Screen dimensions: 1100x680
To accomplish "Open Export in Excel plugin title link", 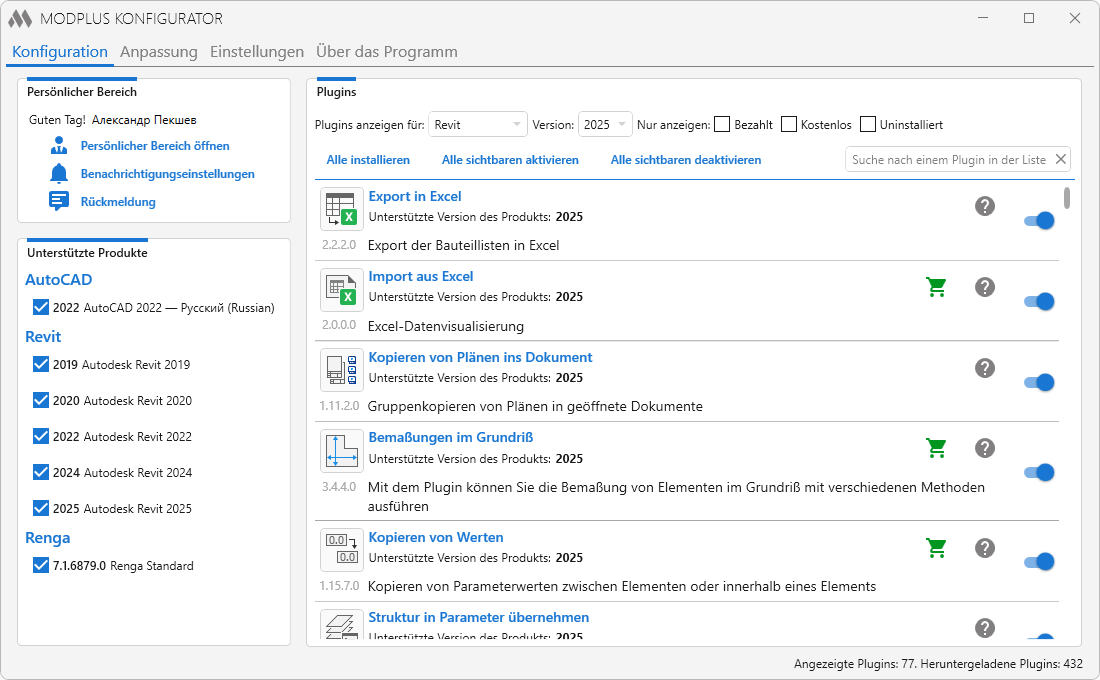I will click(415, 196).
